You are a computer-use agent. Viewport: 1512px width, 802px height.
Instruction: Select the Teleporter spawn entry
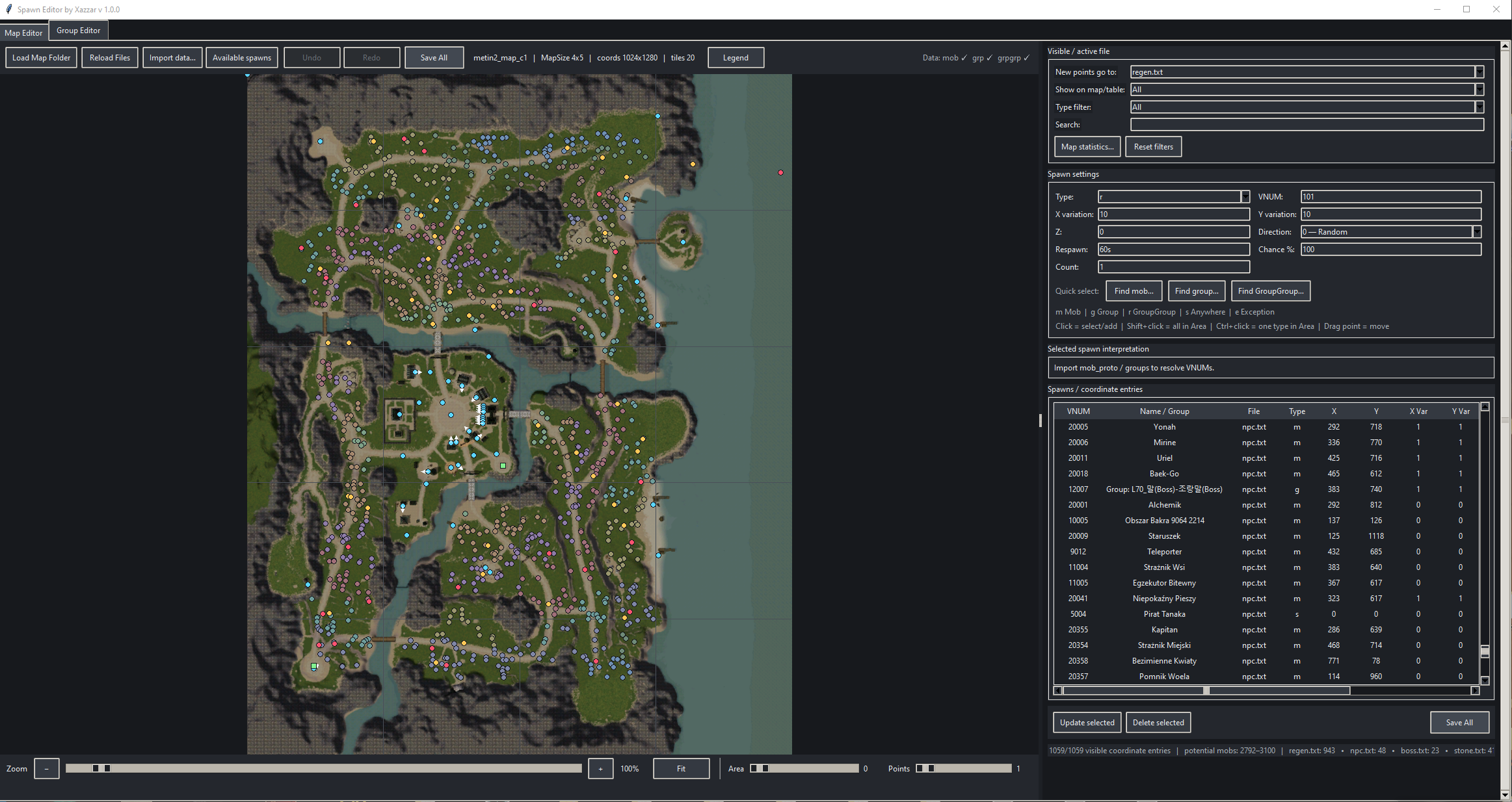click(1266, 552)
